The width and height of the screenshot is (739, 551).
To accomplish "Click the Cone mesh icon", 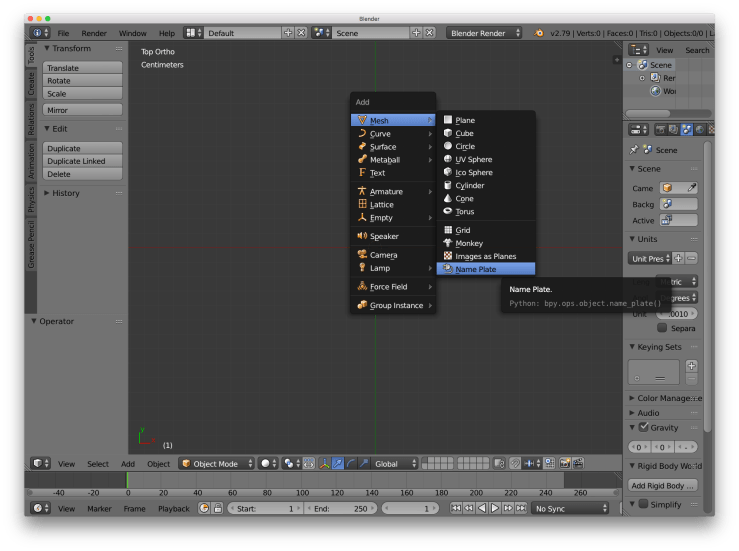I will tap(448, 198).
